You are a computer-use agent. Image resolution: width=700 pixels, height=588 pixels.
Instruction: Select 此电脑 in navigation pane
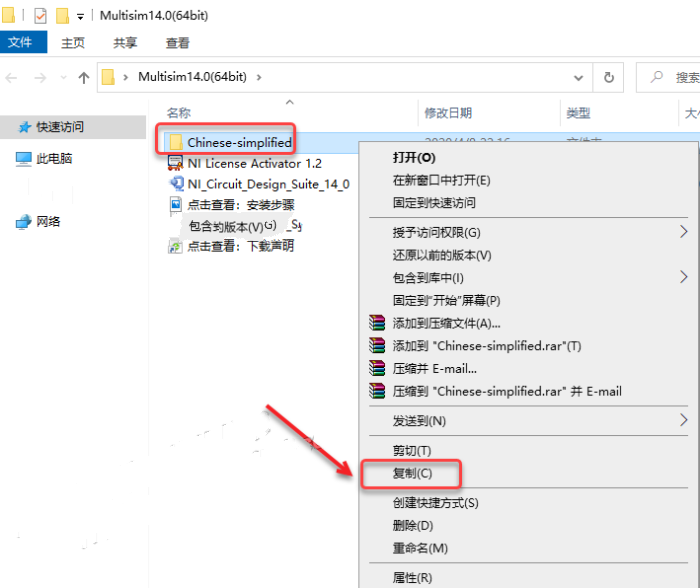coord(54,158)
